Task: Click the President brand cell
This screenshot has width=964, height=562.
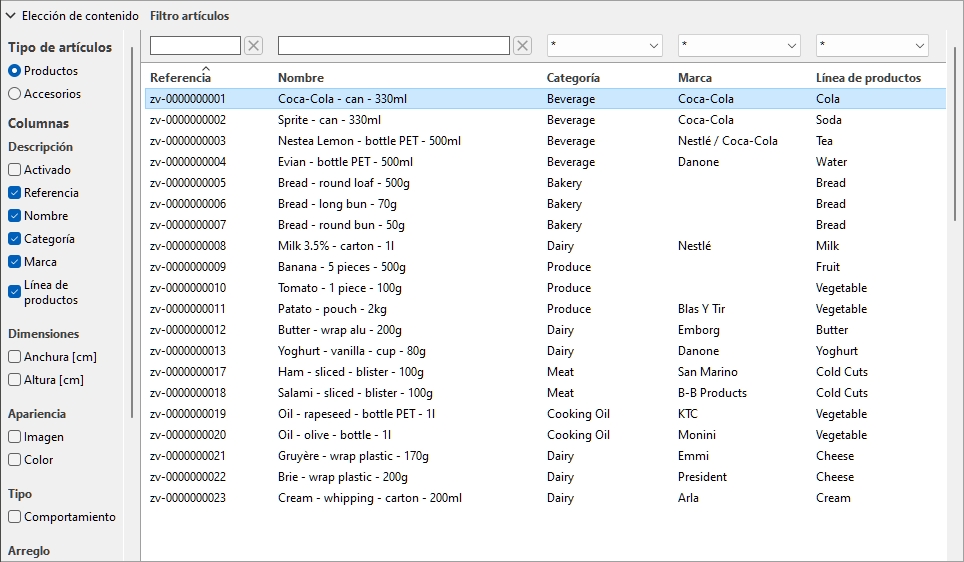Action: pyautogui.click(x=702, y=477)
